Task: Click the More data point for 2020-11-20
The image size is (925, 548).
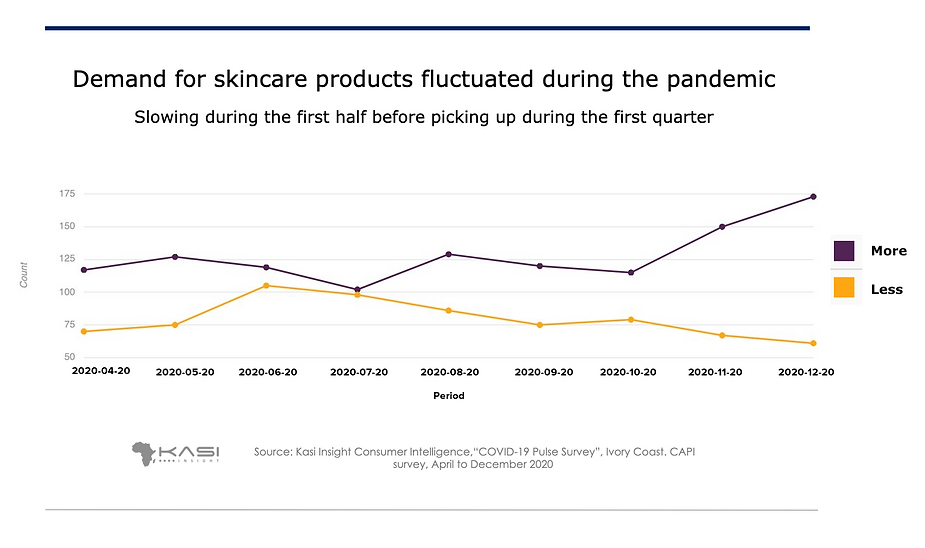Action: (x=722, y=227)
